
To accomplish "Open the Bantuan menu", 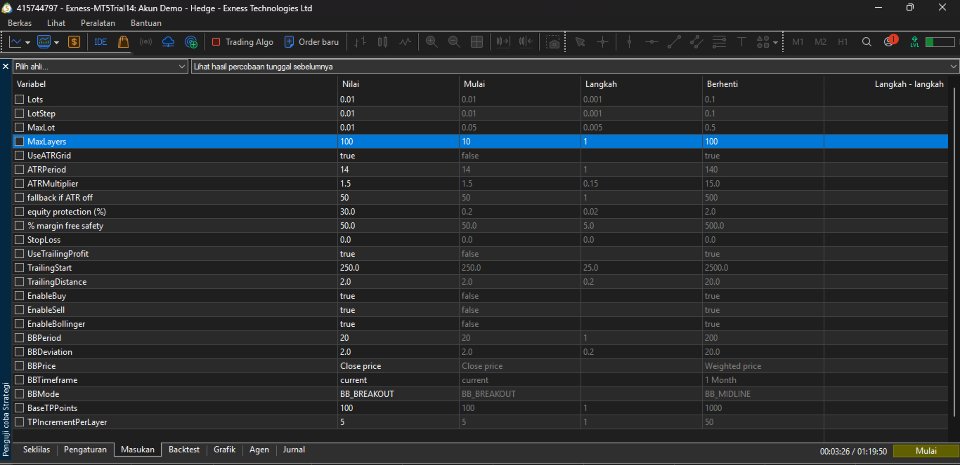I will pos(146,23).
